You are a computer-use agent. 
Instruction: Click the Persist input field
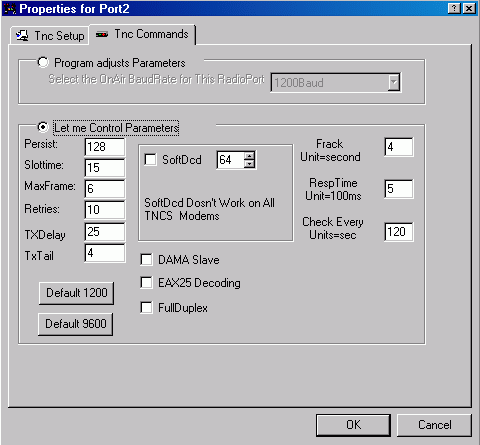[105, 147]
